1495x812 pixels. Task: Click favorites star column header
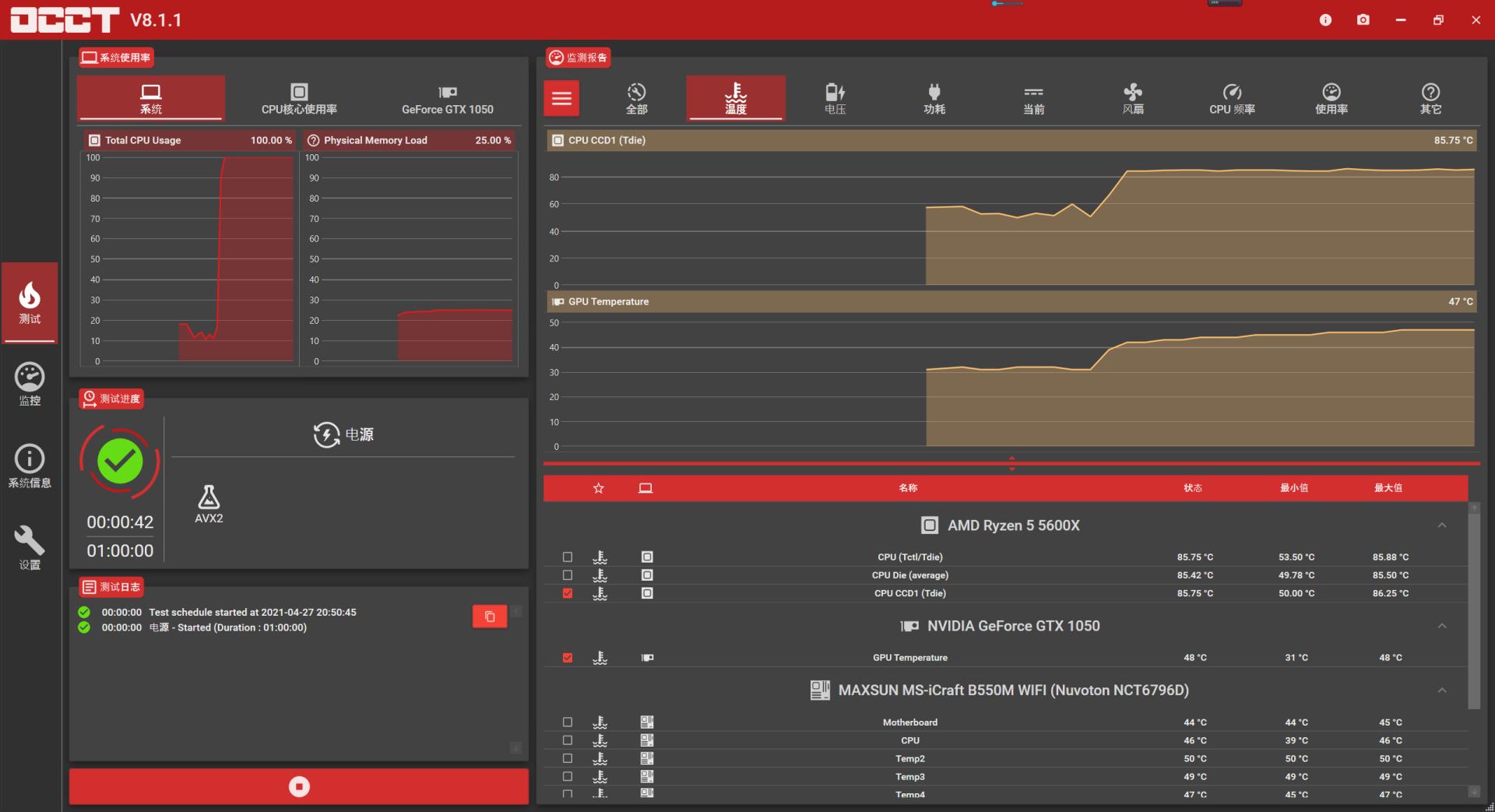tap(598, 488)
